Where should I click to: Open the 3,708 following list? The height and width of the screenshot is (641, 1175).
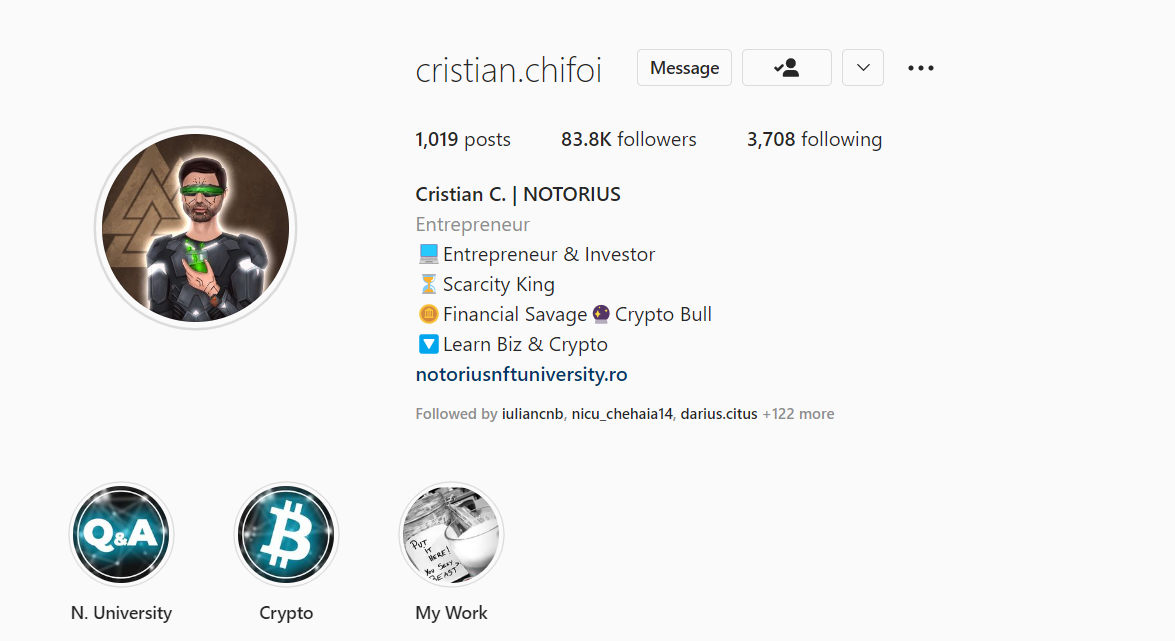[815, 139]
